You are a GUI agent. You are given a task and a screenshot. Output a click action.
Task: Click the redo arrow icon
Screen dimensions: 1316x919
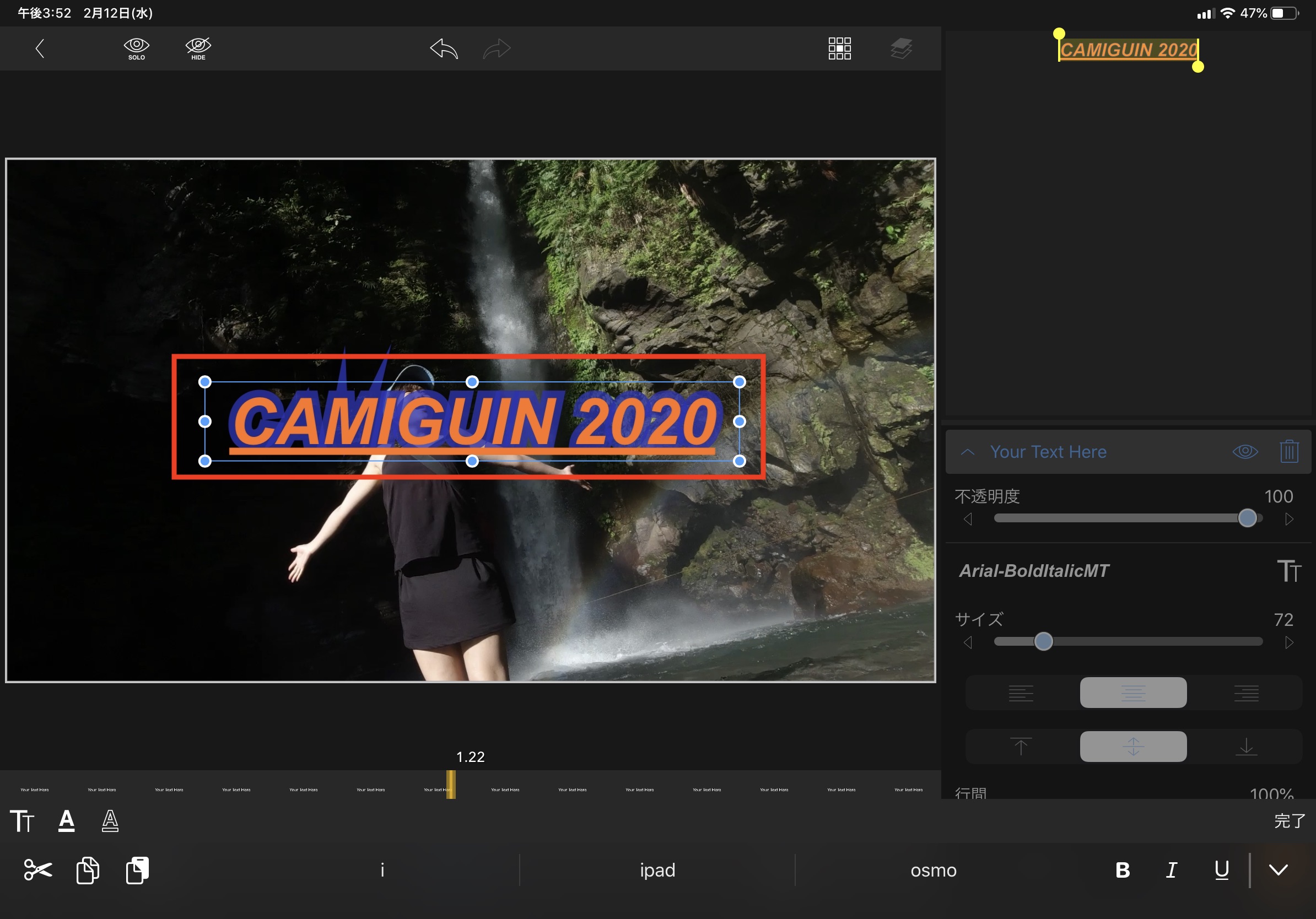click(497, 48)
